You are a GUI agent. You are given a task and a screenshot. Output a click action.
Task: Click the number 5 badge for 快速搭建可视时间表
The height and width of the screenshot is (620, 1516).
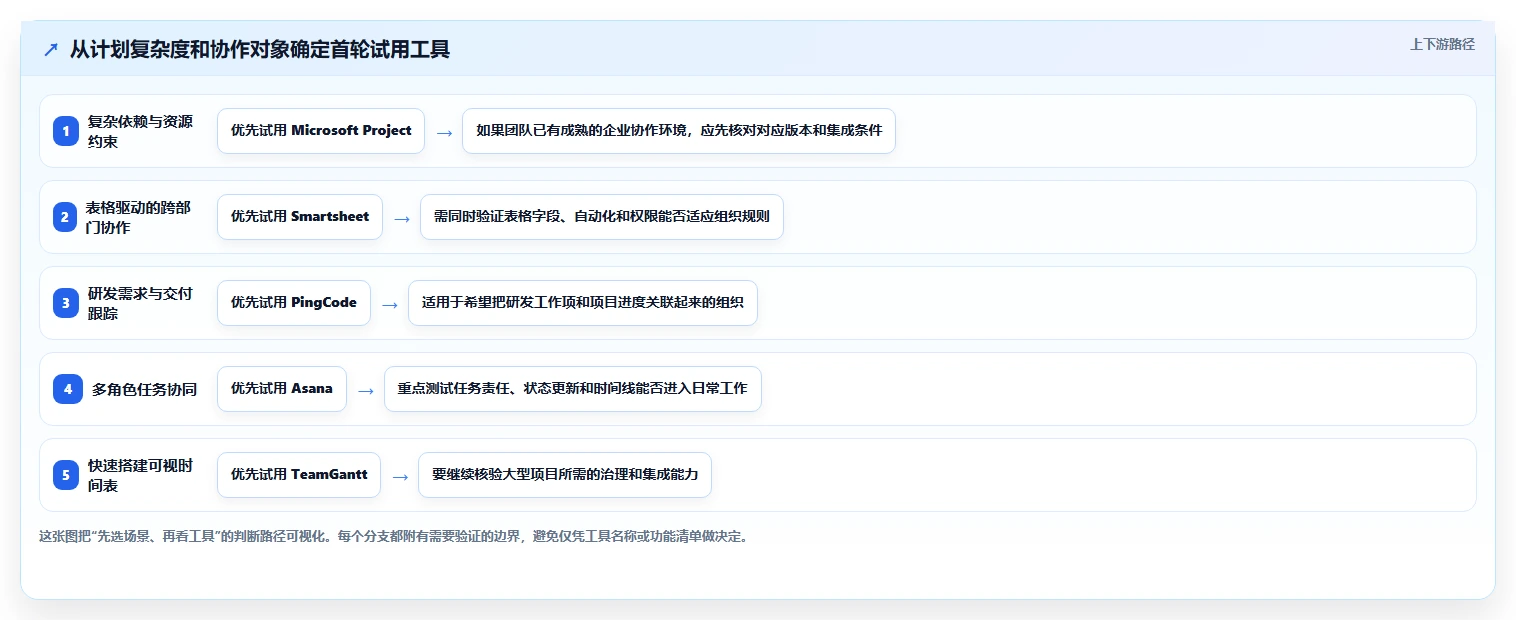pyautogui.click(x=66, y=475)
